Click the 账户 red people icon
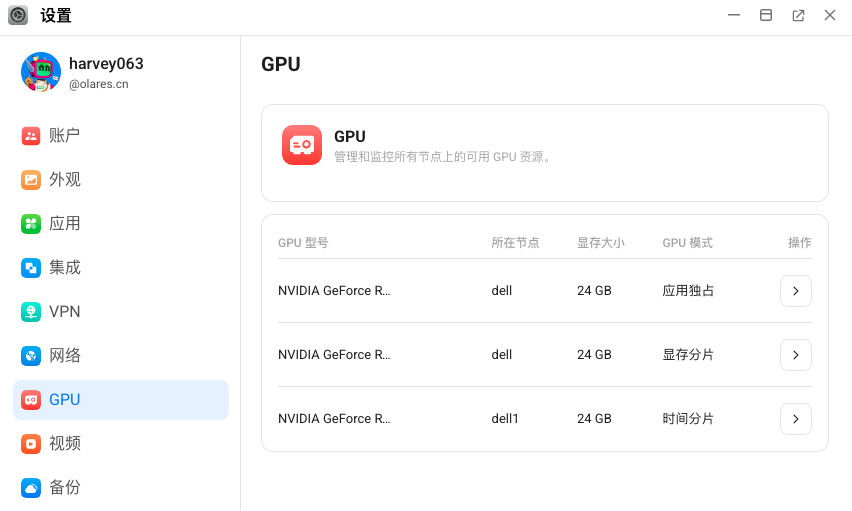This screenshot has width=852, height=511. 31,135
